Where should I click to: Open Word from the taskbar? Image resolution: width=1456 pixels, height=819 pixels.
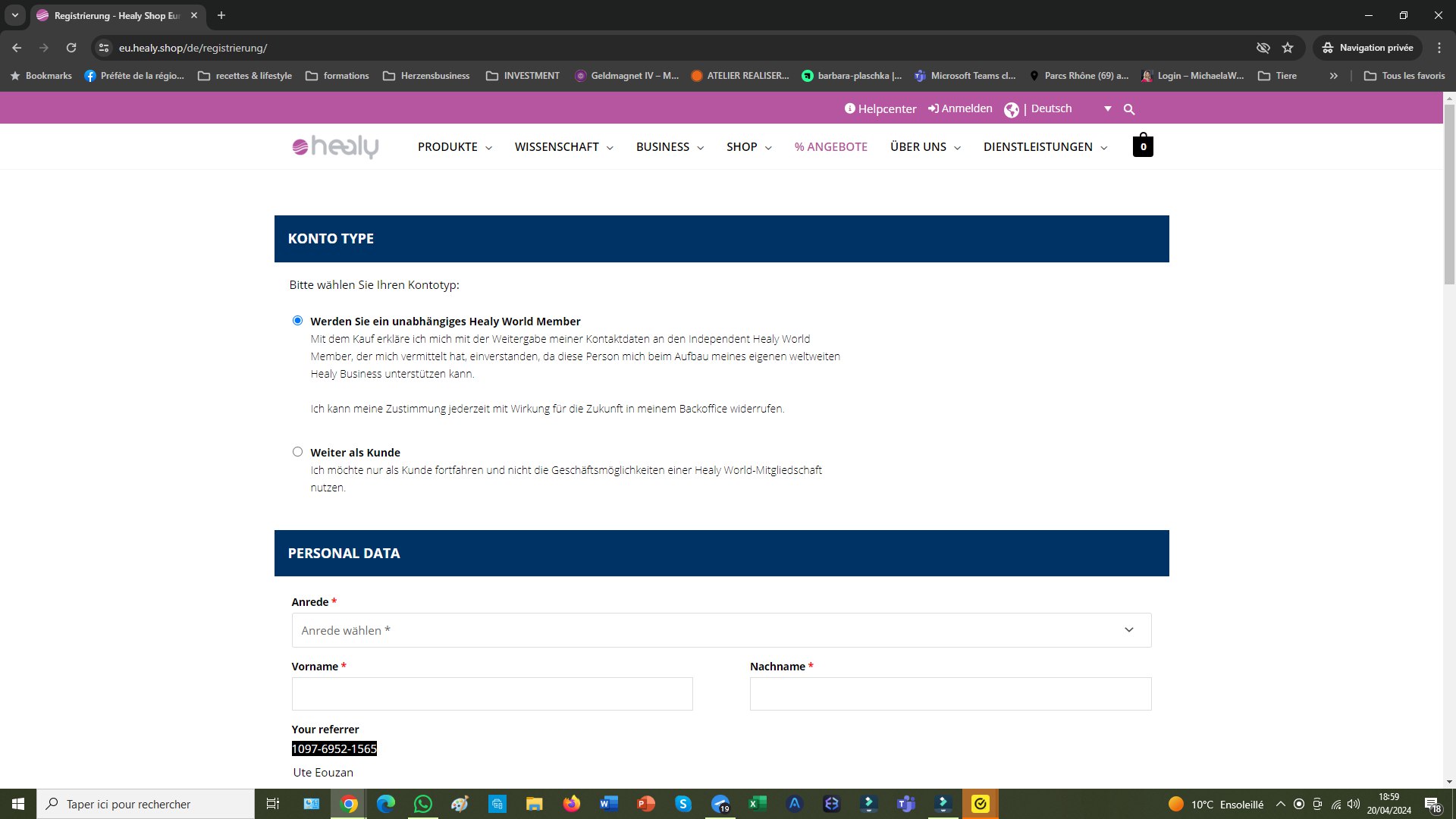[x=609, y=804]
